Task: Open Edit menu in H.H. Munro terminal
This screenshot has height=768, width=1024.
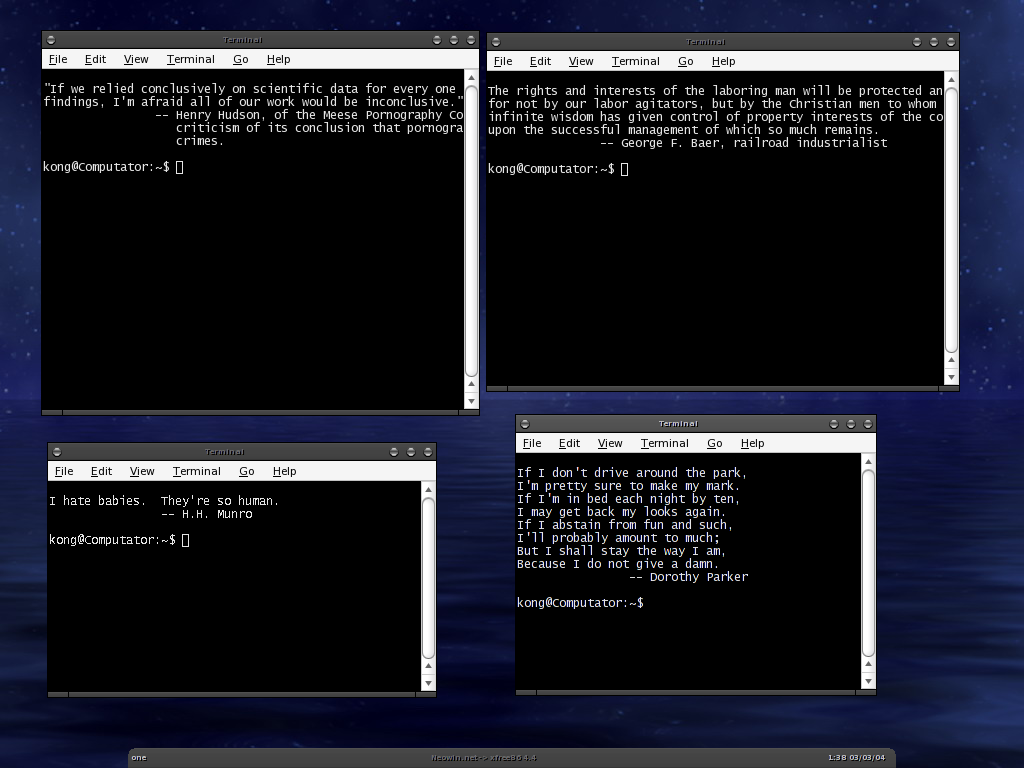Action: point(101,472)
